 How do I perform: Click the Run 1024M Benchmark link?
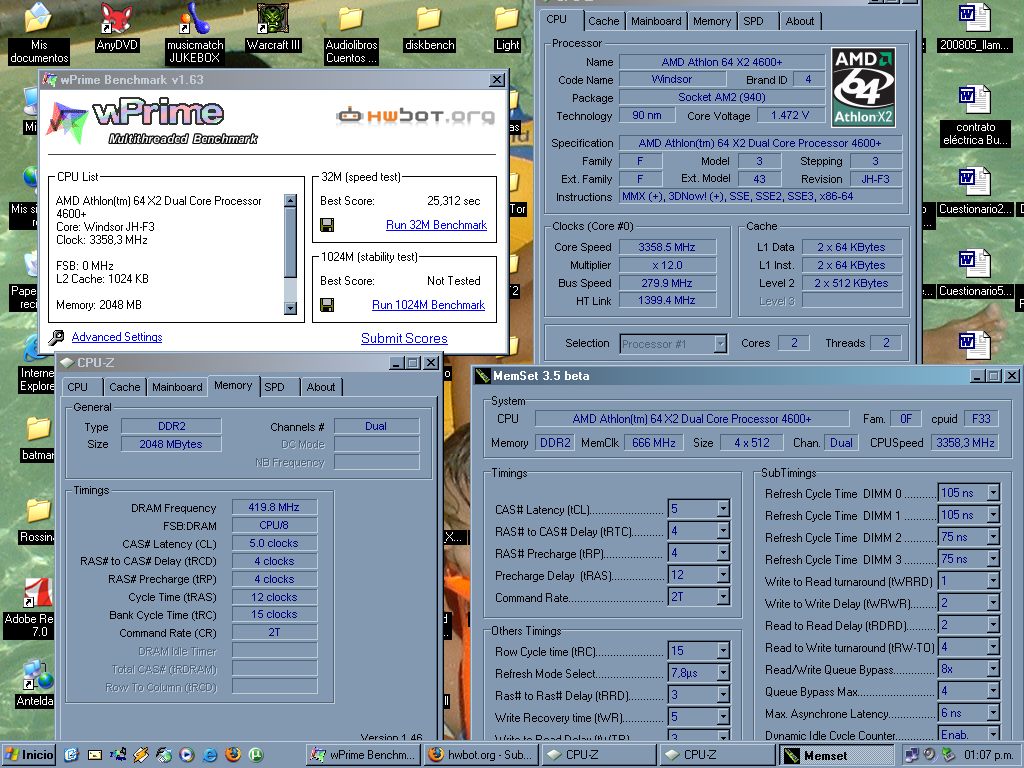[428, 305]
